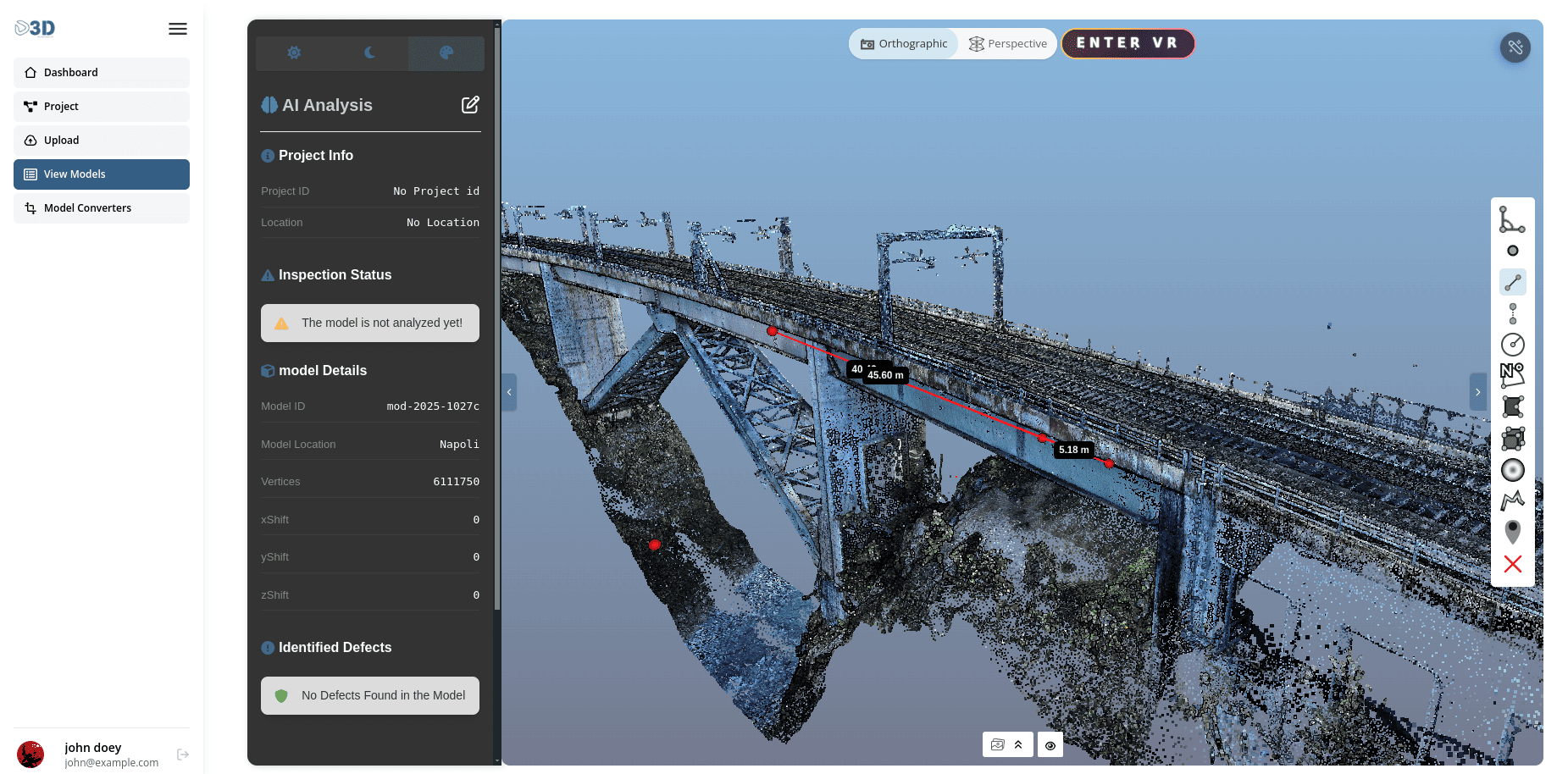The image size is (1568, 774).
Task: Enable dark mode with the moon toggle
Action: [x=369, y=53]
